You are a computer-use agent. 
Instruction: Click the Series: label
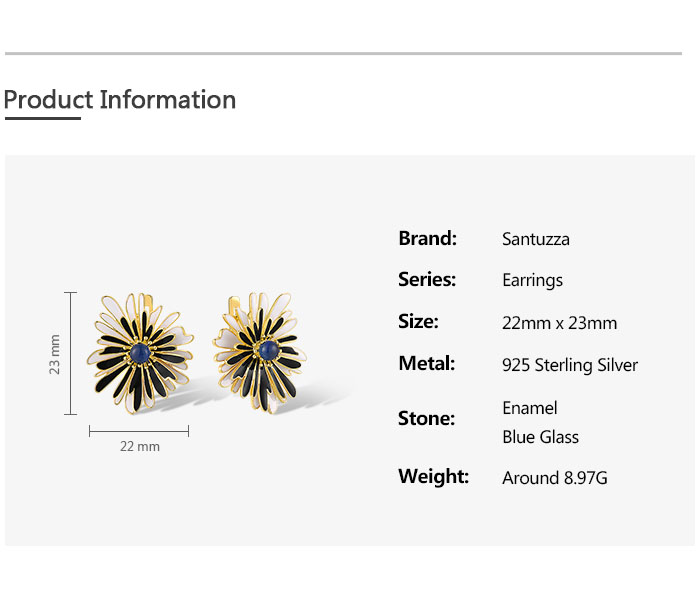(426, 280)
